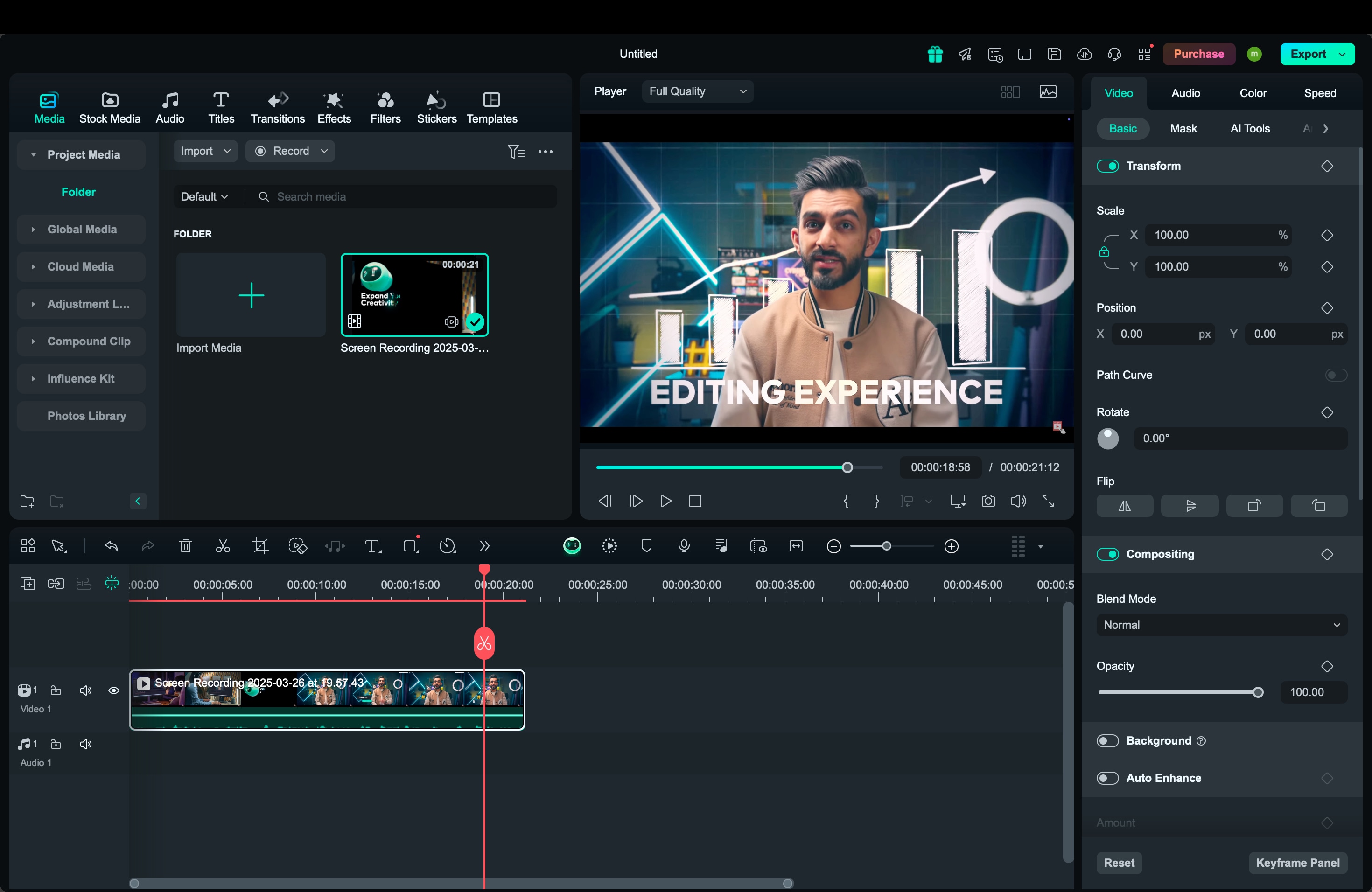Click the voiceover microphone icon
1372x892 pixels.
tap(684, 546)
